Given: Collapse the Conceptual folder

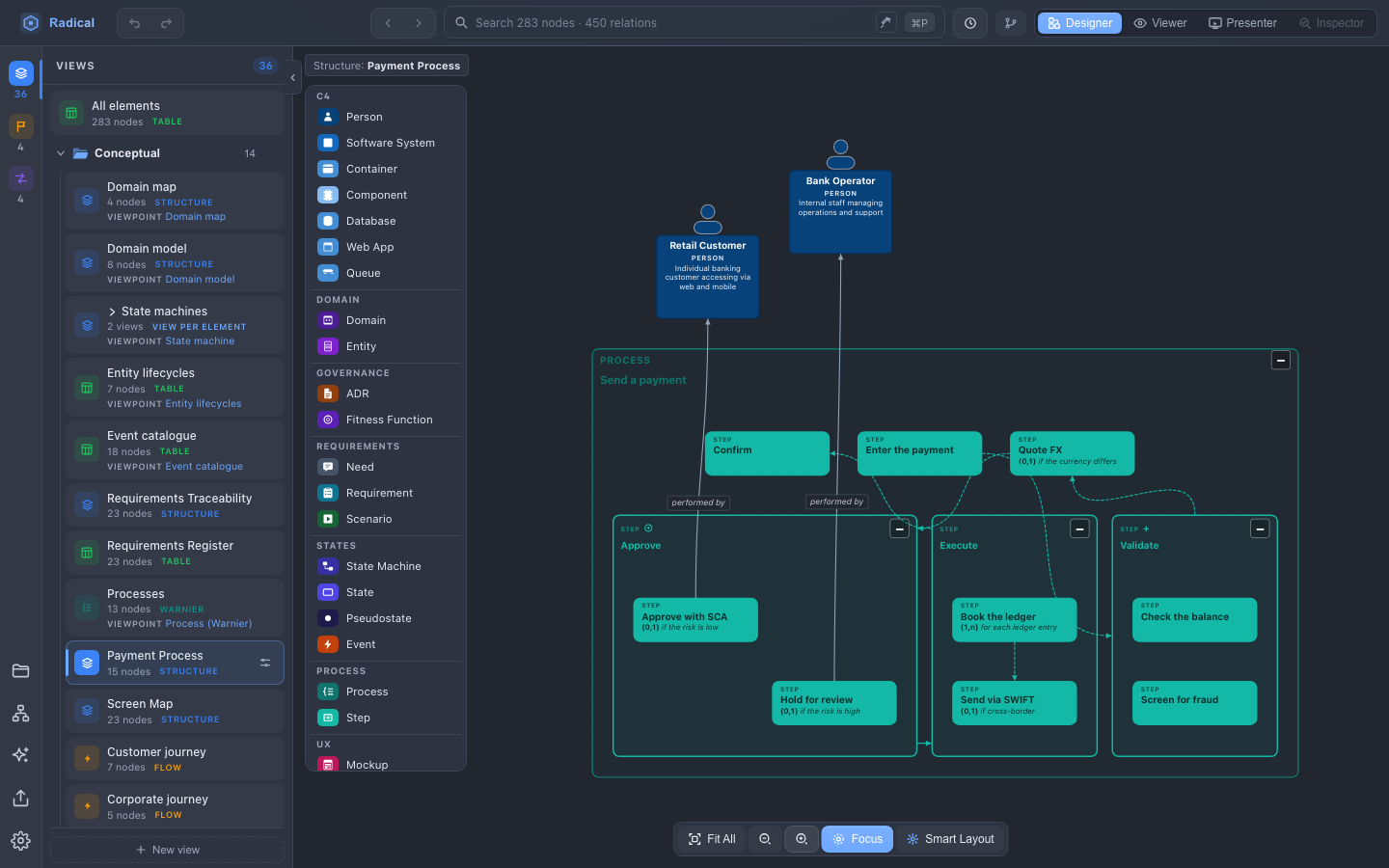Looking at the screenshot, I should pyautogui.click(x=61, y=153).
